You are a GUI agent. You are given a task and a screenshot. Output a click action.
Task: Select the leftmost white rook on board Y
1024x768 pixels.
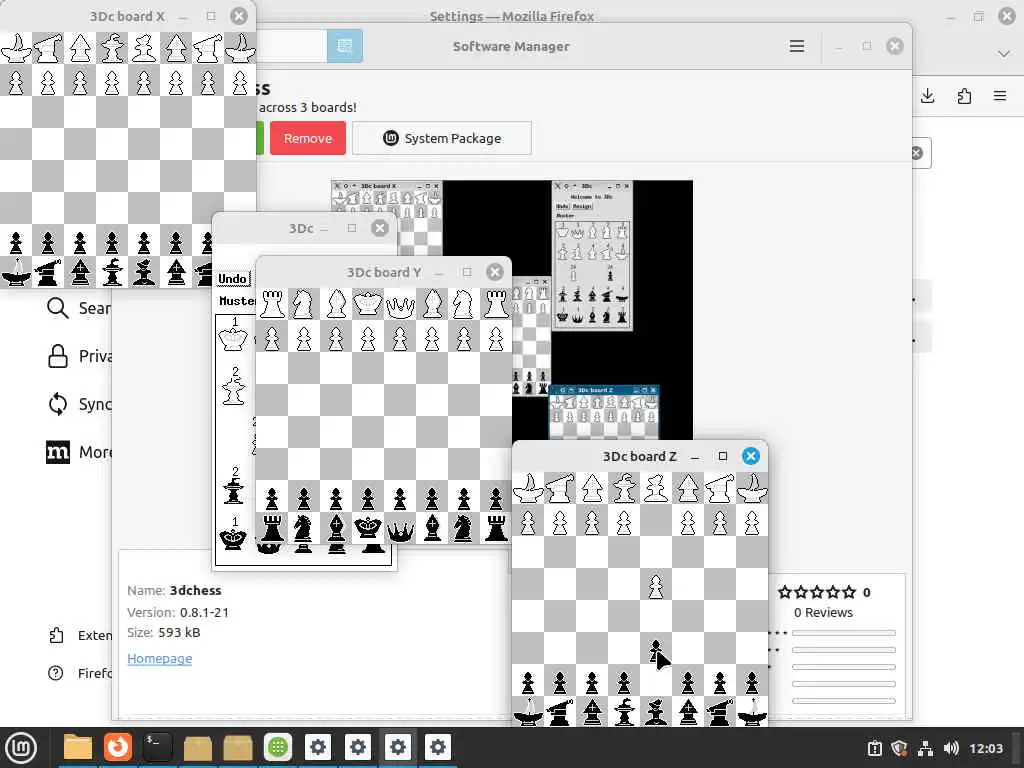point(272,304)
